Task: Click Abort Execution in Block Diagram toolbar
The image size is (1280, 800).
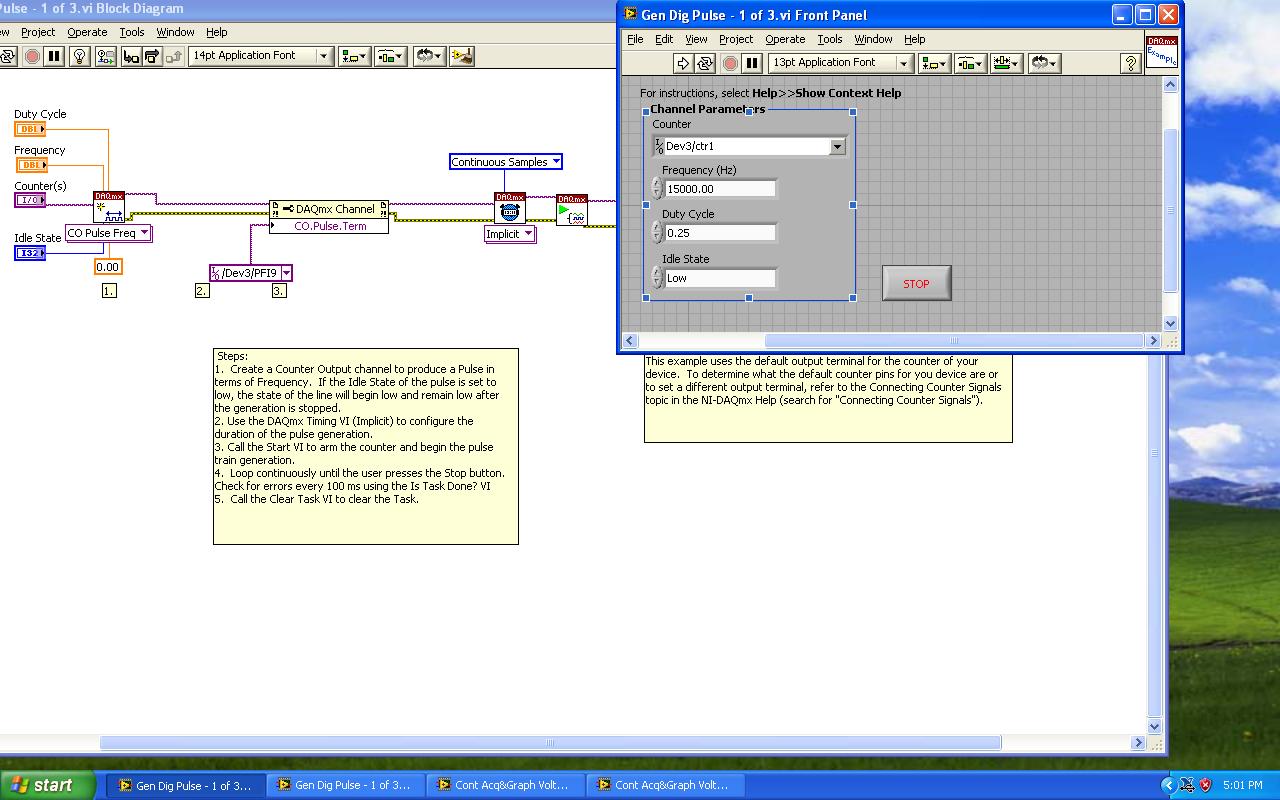Action: tap(32, 56)
